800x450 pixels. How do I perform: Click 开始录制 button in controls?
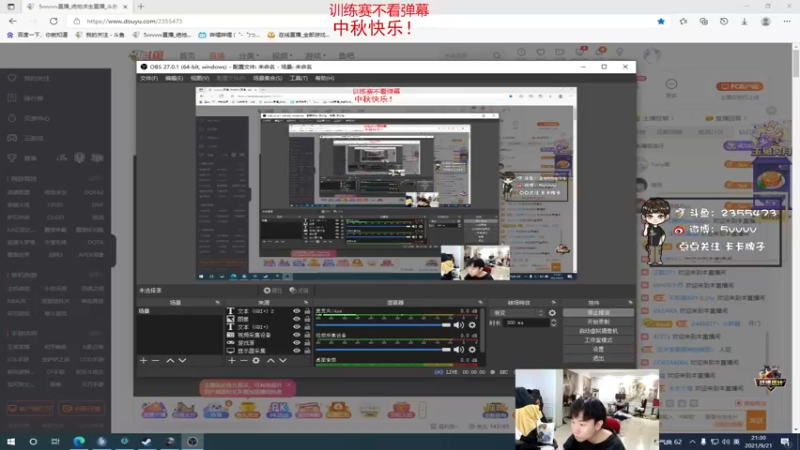point(598,321)
